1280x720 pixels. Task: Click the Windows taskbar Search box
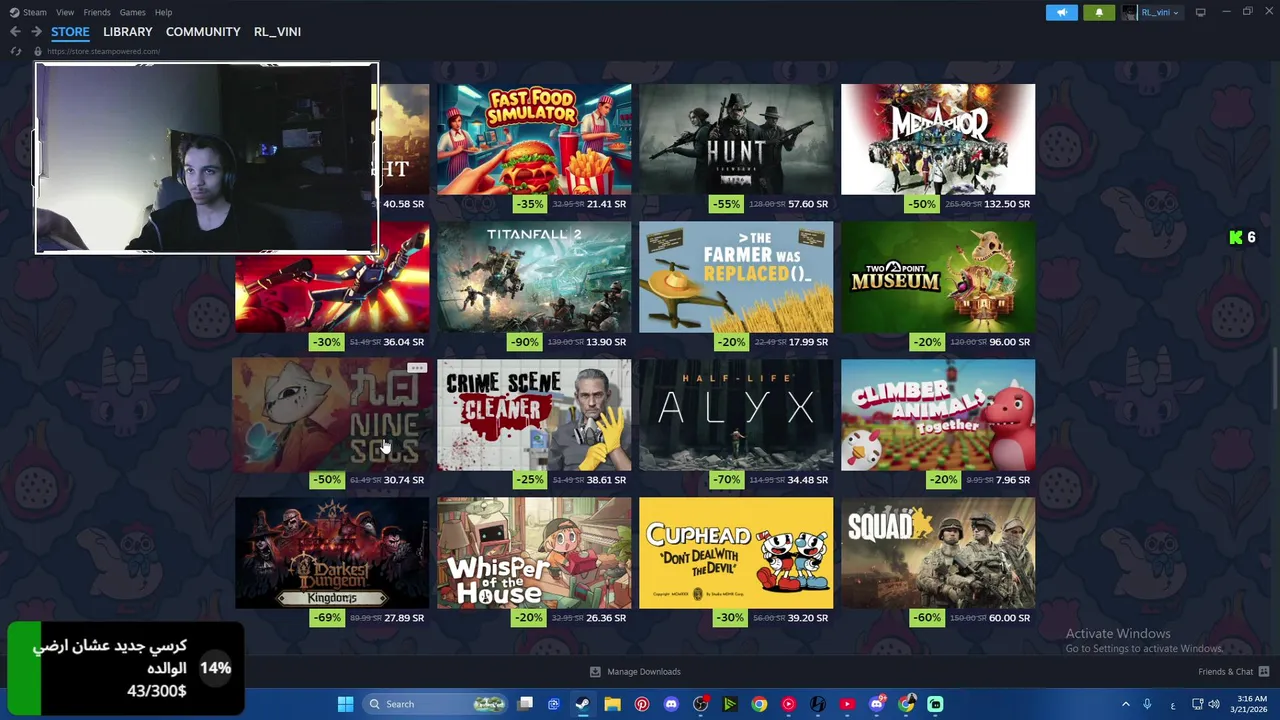434,704
